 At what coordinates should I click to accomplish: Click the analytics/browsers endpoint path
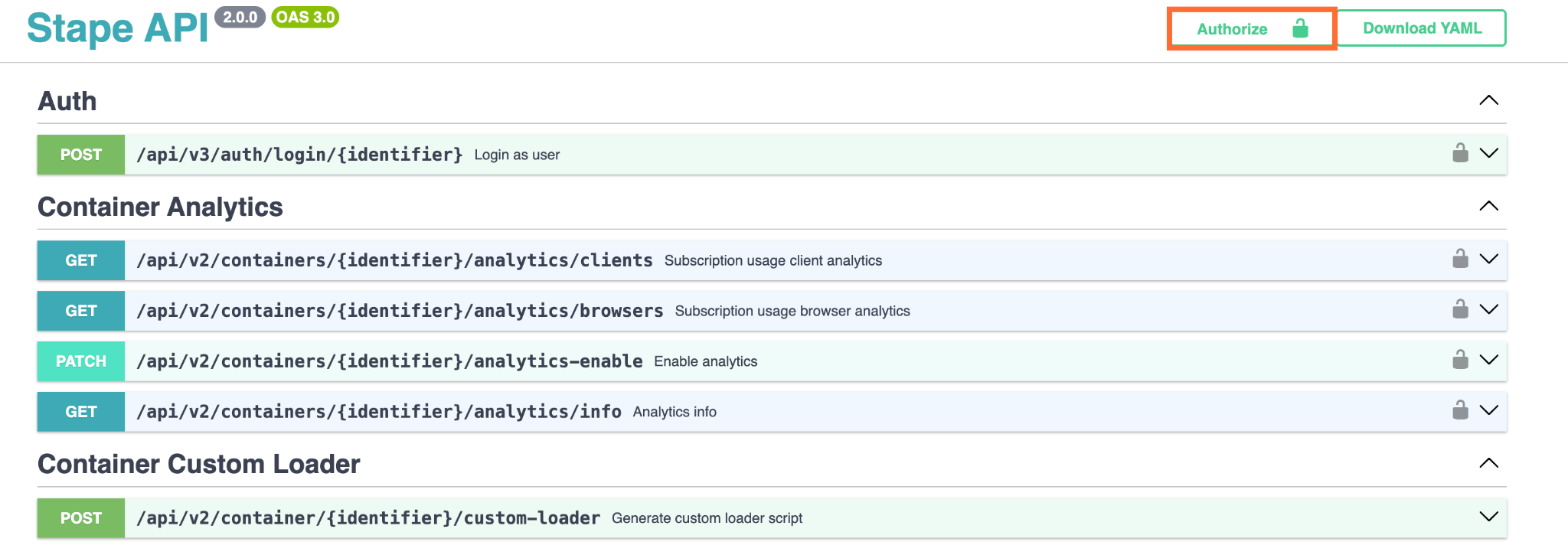(x=400, y=311)
